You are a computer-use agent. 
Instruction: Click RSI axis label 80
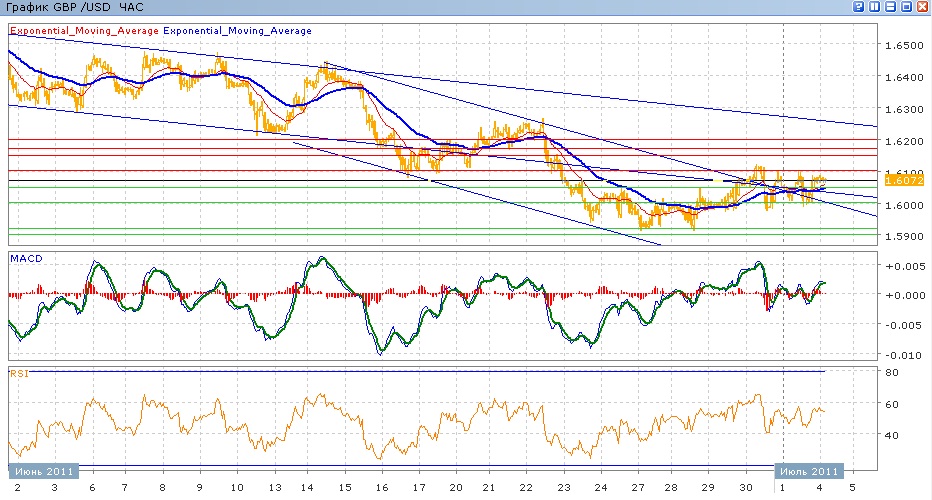click(x=892, y=373)
